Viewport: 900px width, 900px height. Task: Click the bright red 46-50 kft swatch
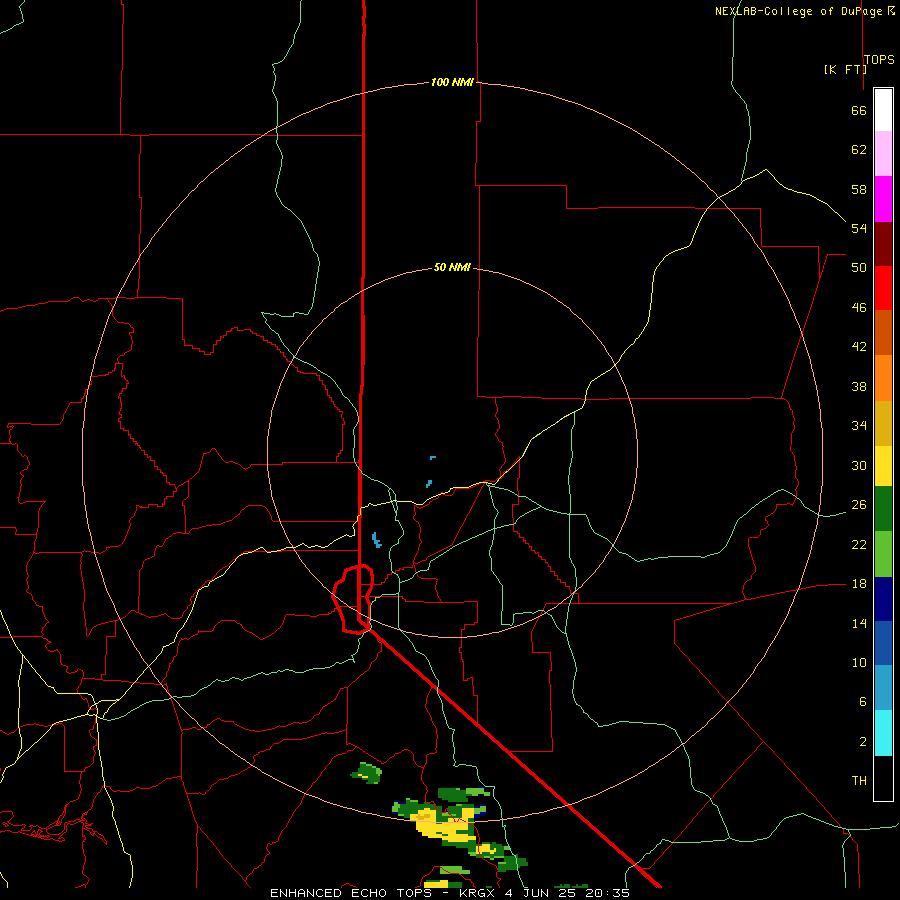tap(883, 288)
